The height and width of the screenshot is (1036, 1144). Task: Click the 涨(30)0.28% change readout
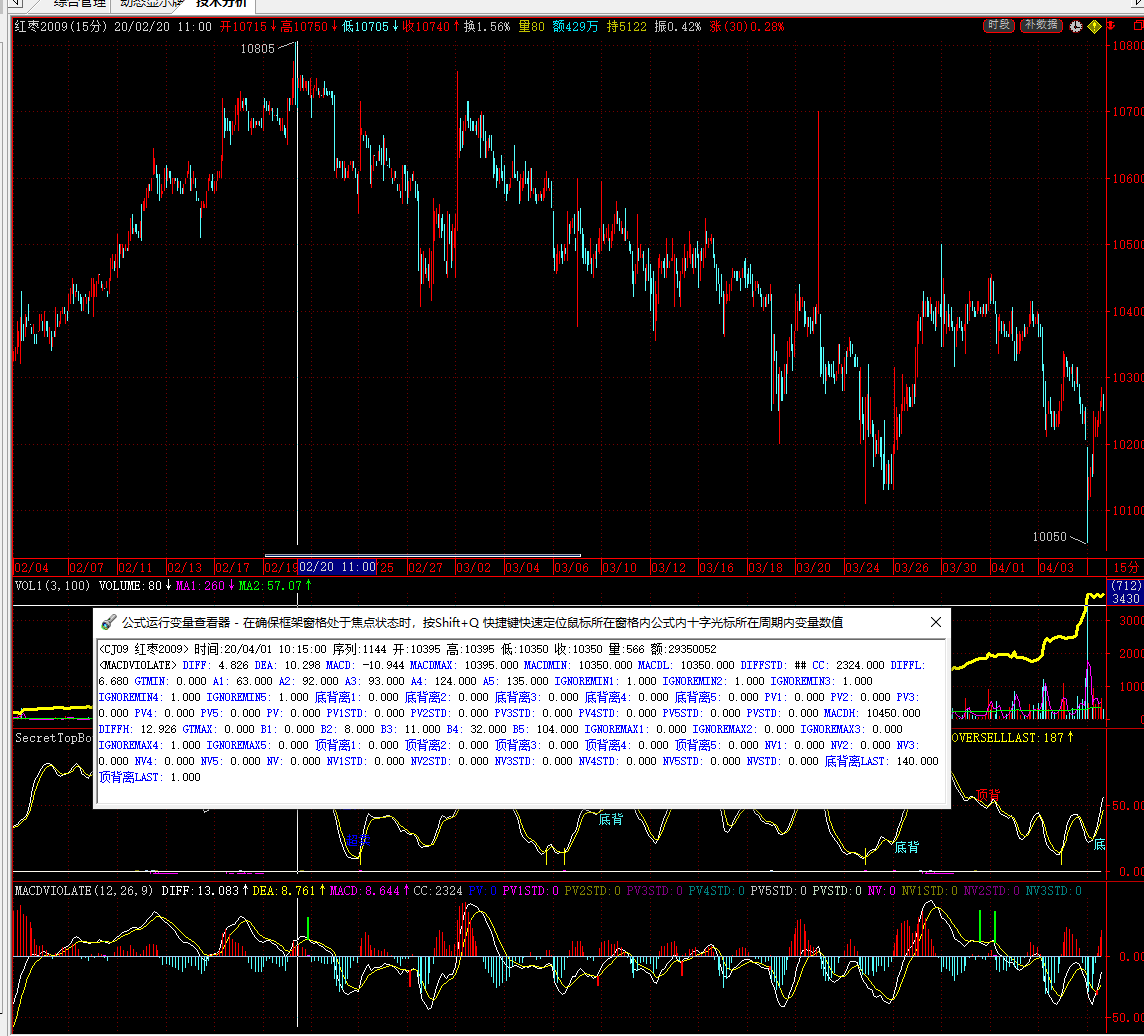(747, 26)
